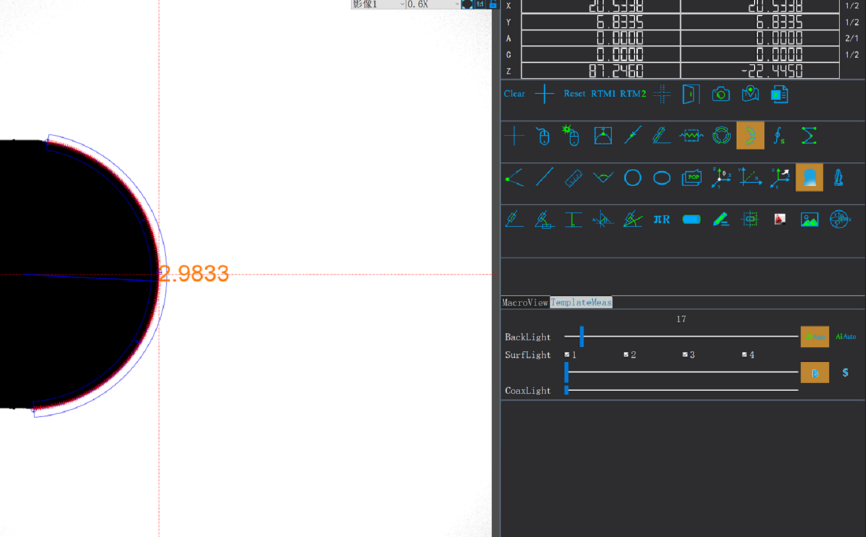This screenshot has width=866, height=537.
Task: Select the ellipse measurement tool
Action: tap(662, 178)
